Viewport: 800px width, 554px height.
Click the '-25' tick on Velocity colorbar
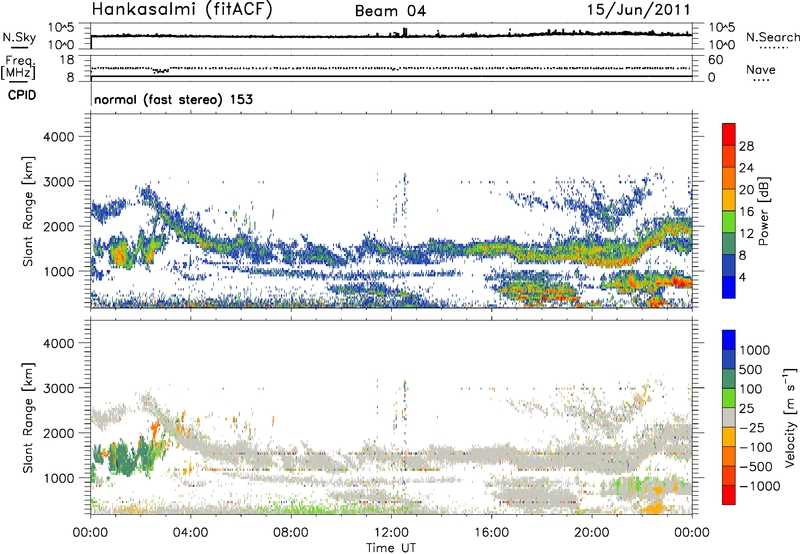[752, 427]
